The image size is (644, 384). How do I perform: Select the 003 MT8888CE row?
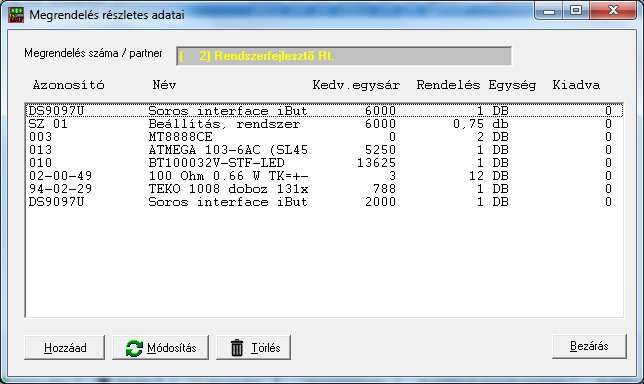[324, 137]
